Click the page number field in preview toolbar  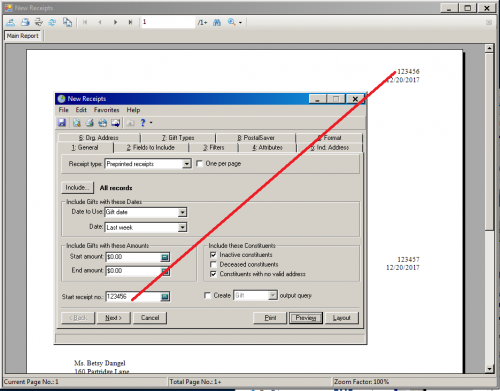click(168, 22)
